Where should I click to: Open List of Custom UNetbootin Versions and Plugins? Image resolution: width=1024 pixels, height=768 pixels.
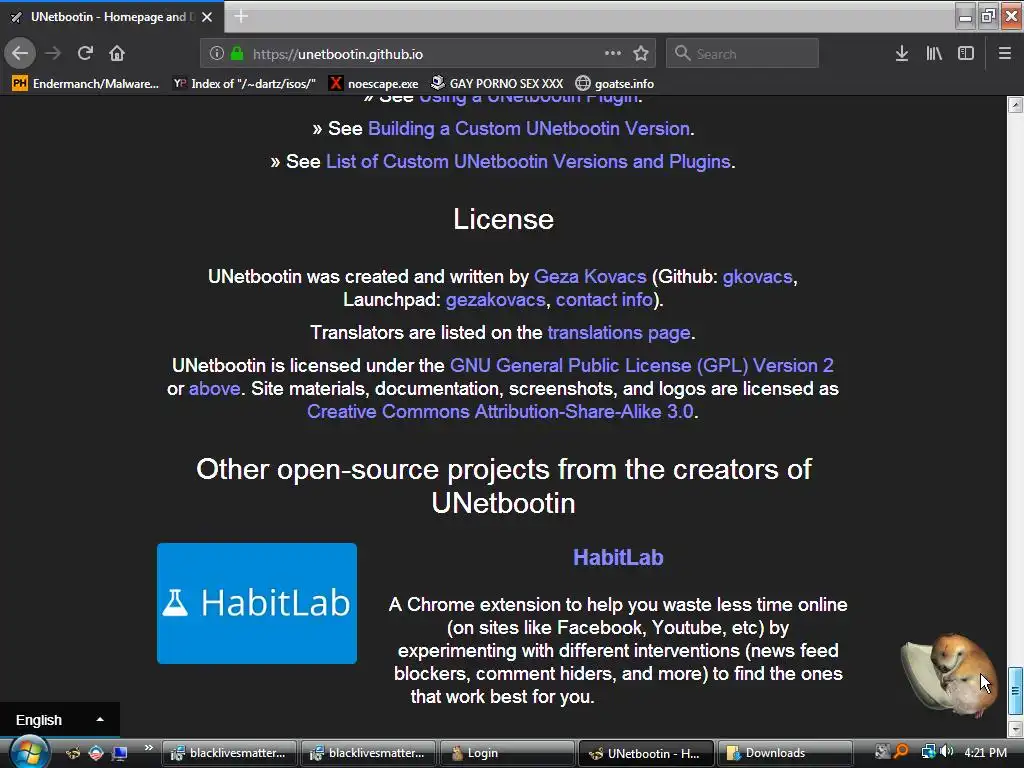click(x=528, y=161)
